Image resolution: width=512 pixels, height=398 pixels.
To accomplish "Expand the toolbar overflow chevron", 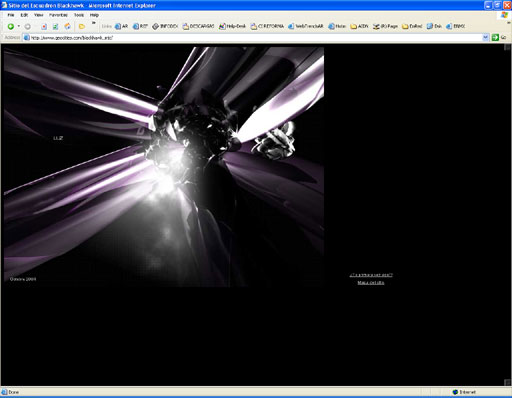I will [x=94, y=23].
